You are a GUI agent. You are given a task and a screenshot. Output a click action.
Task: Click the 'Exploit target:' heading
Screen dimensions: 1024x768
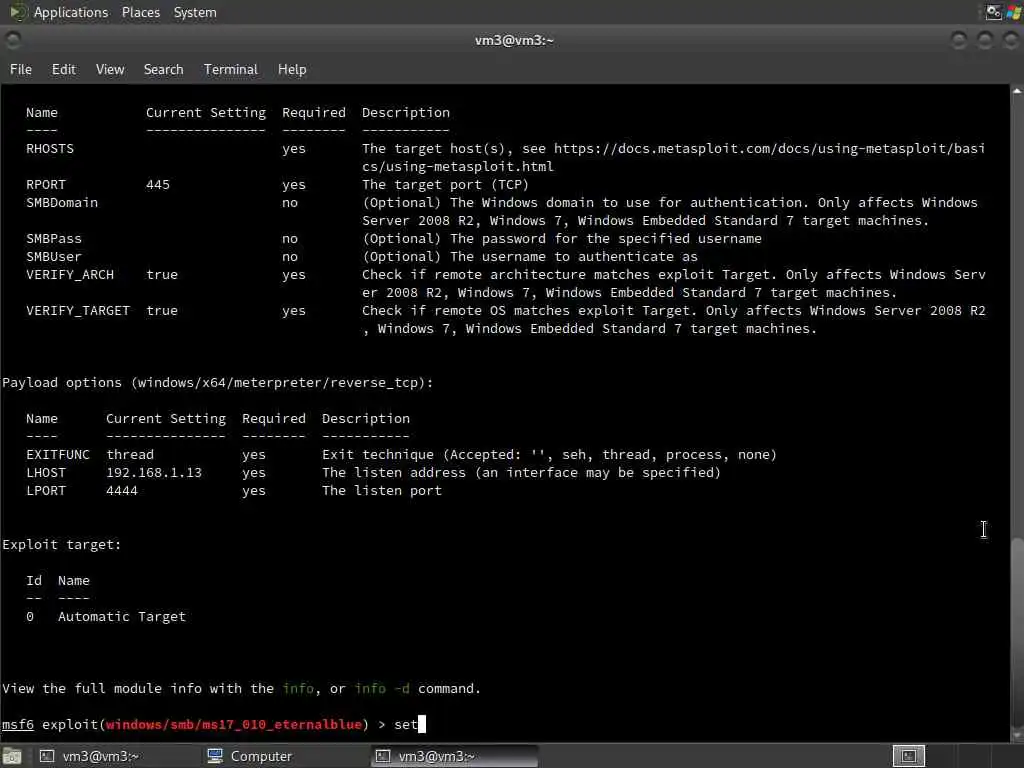61,545
